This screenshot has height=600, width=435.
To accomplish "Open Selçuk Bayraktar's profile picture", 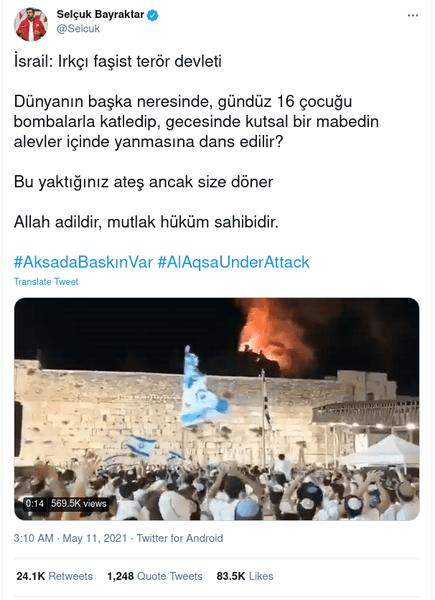I will click(x=31, y=24).
